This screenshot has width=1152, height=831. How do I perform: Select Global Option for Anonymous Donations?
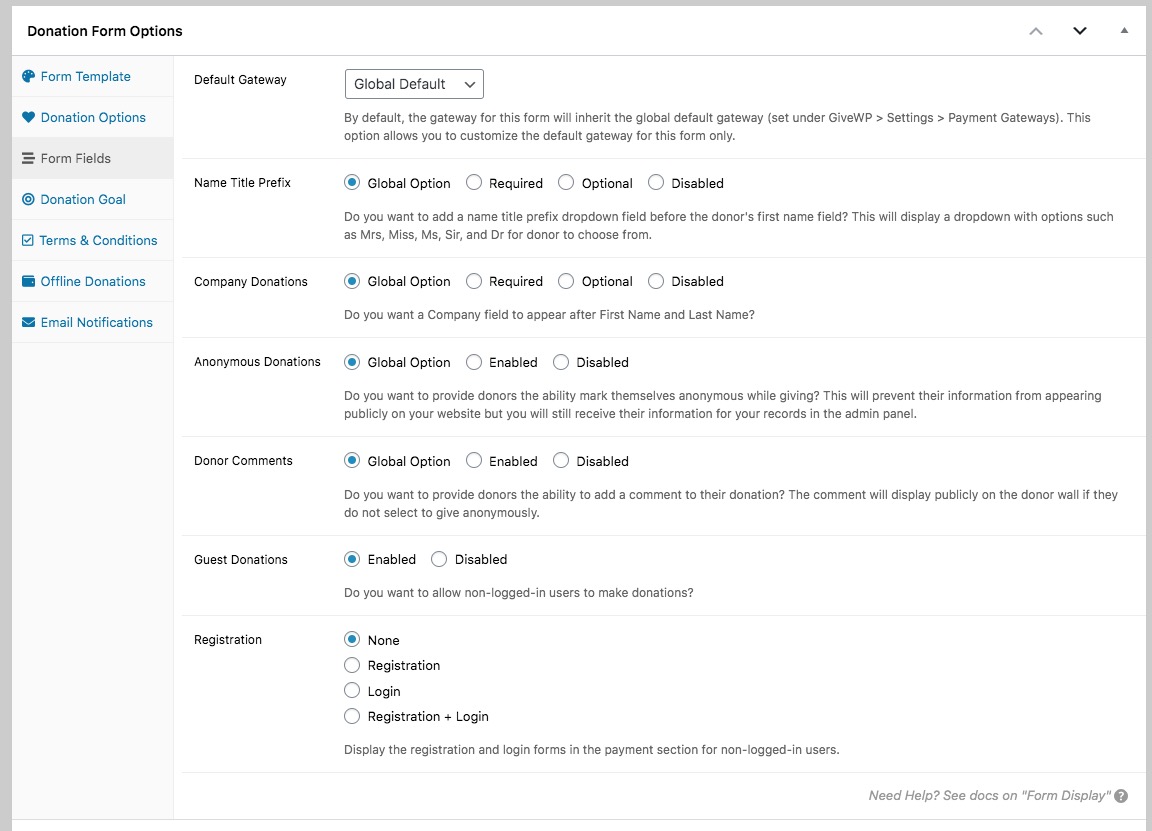point(352,361)
